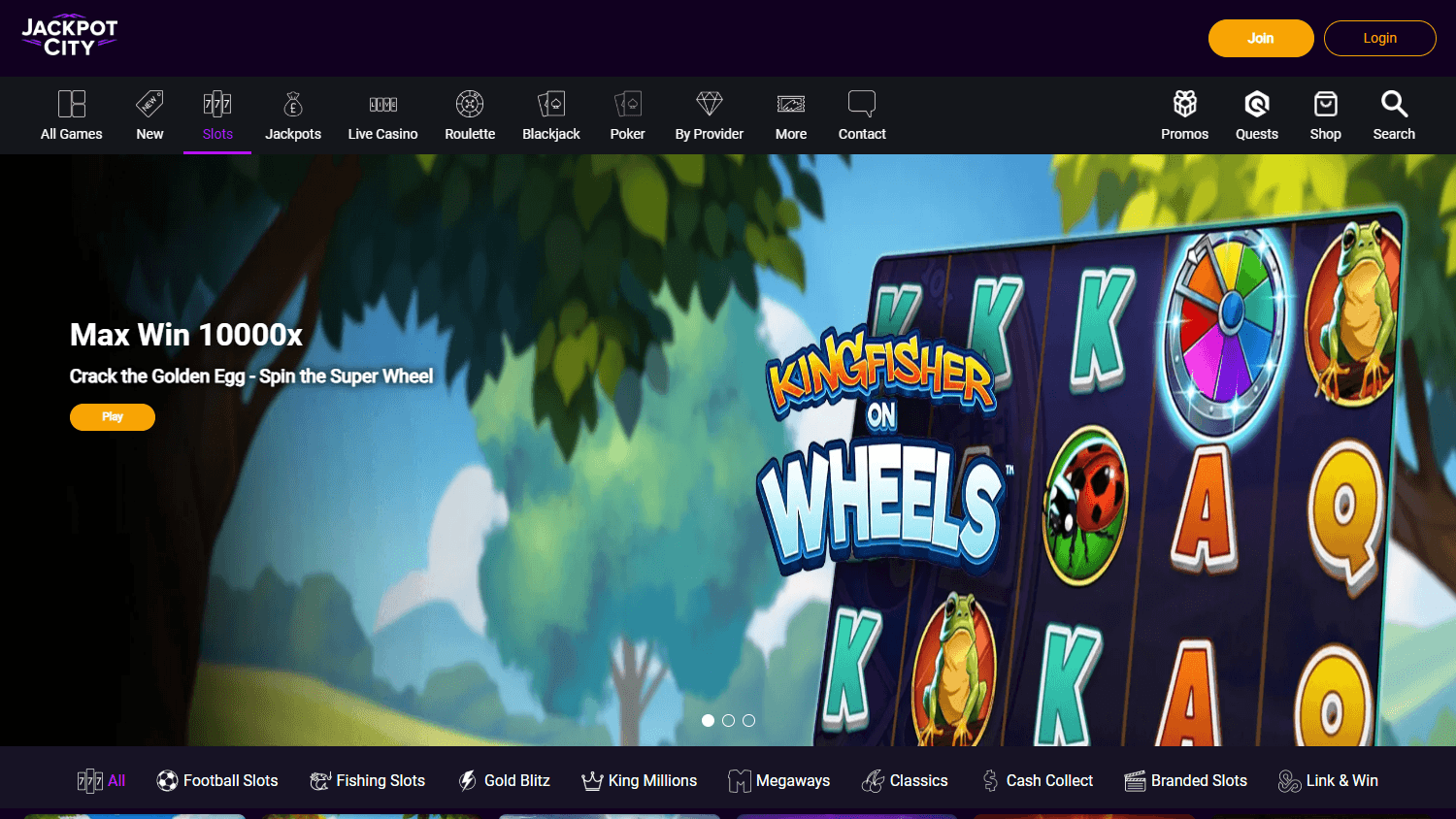The width and height of the screenshot is (1456, 819).
Task: Click the Crack the Golden Egg subtitle
Action: (x=251, y=377)
